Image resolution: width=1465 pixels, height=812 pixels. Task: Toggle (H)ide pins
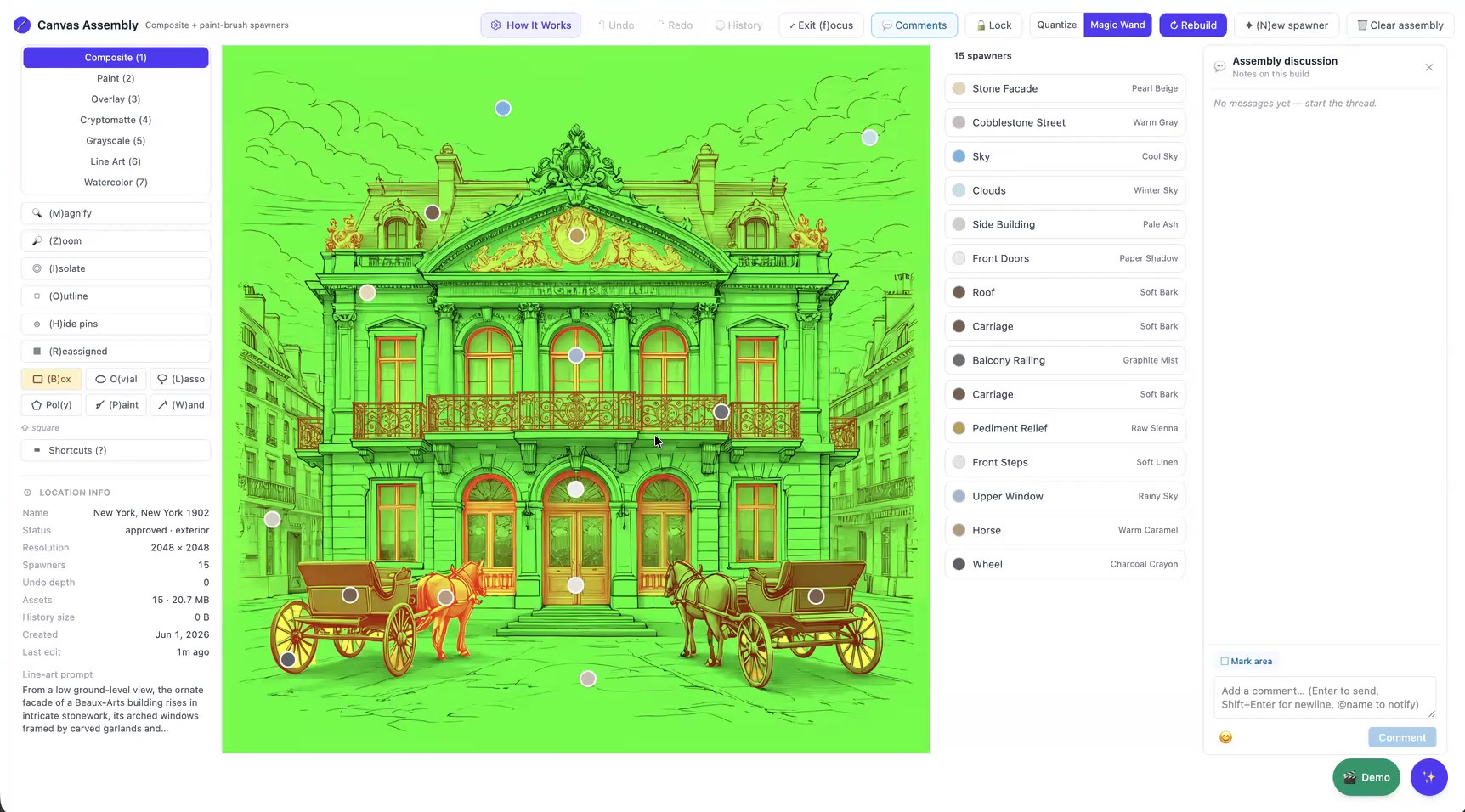pyautogui.click(x=116, y=324)
